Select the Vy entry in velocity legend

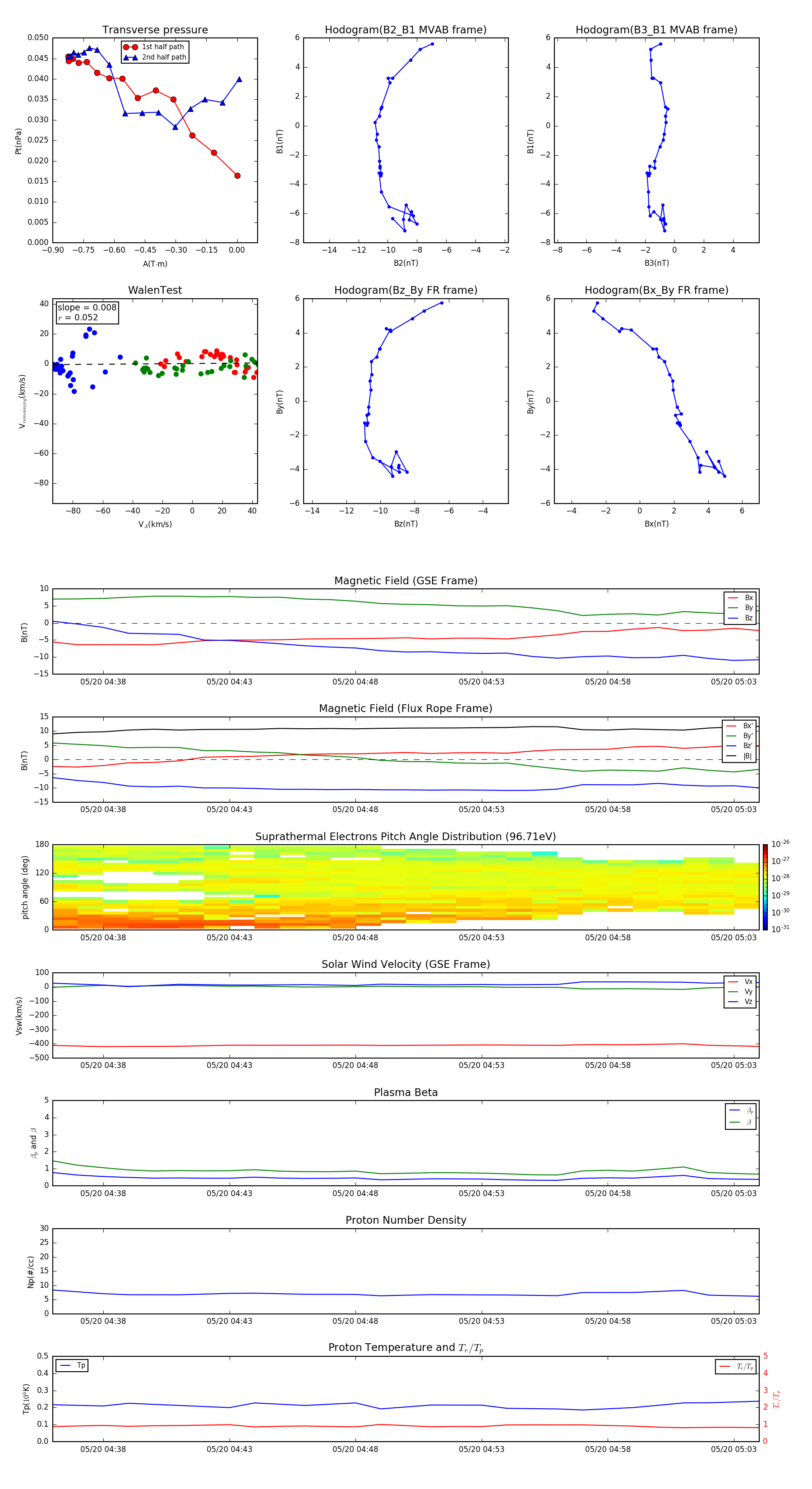click(740, 992)
